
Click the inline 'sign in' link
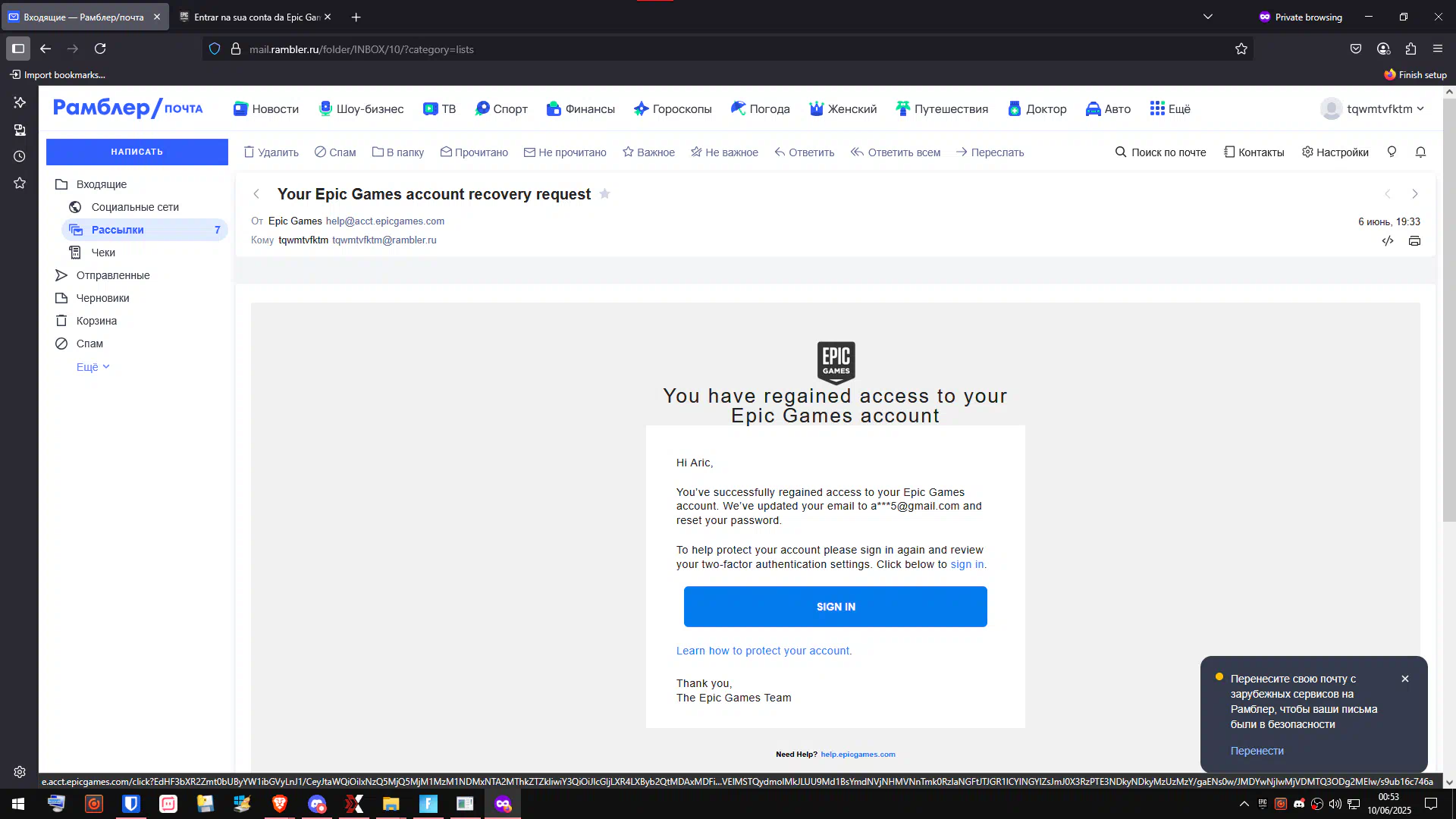coord(967,564)
